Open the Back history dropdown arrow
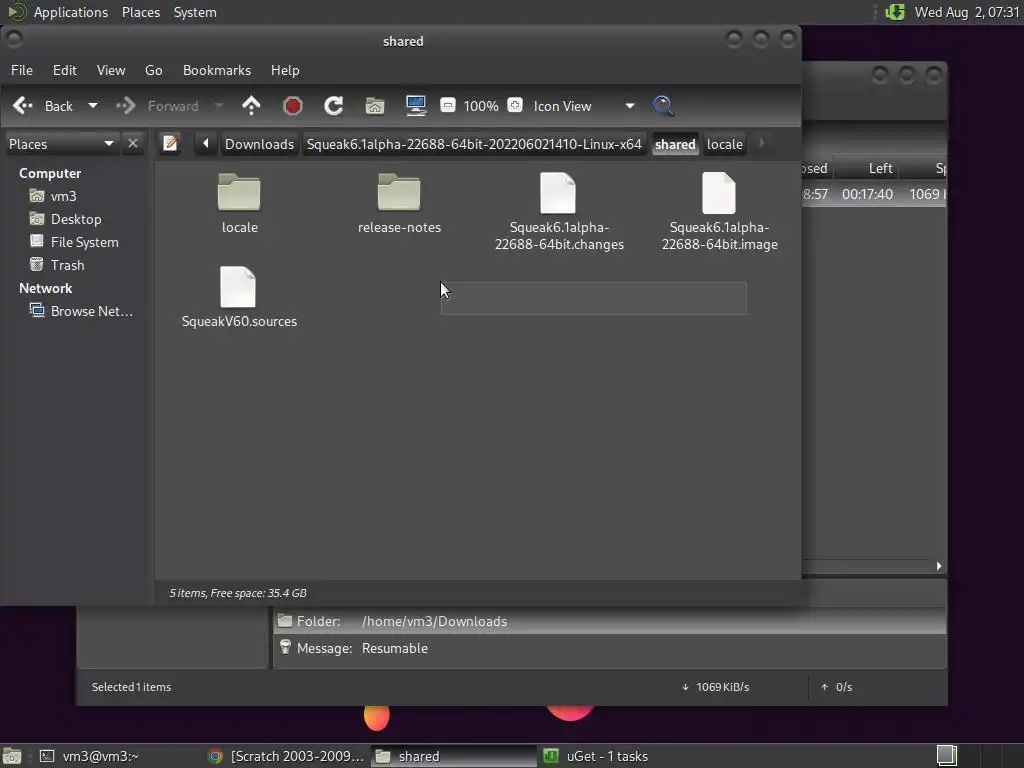1024x768 pixels. 93,106
